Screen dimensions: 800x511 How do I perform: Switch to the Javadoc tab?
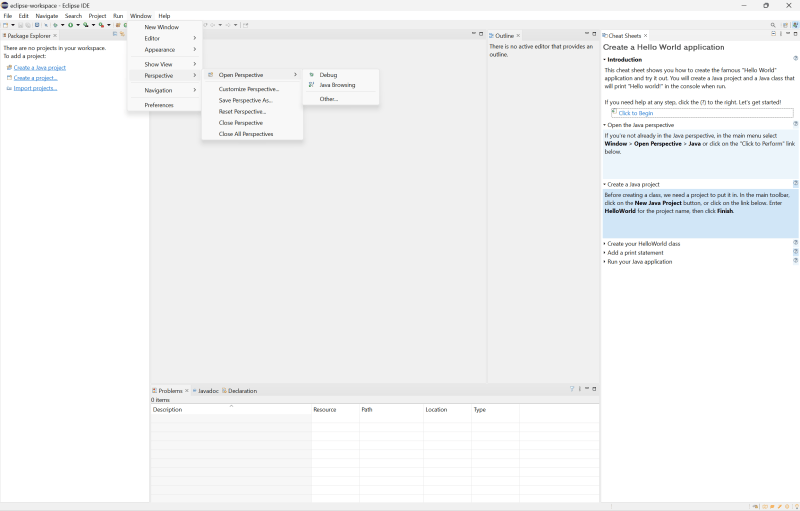click(x=206, y=391)
